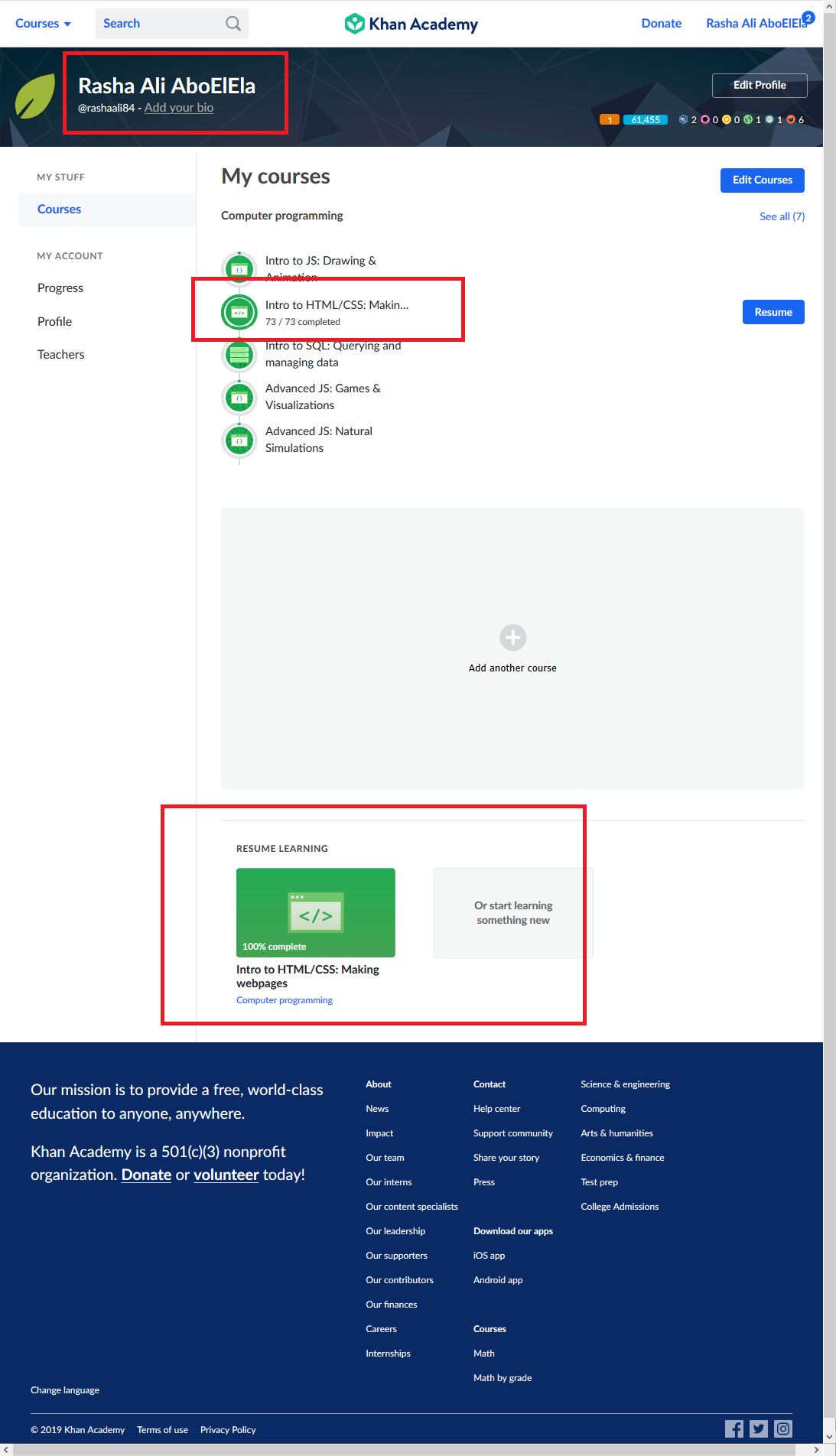The height and width of the screenshot is (1456, 836).
Task: Click the leaf avatar profile picture
Action: 36,96
